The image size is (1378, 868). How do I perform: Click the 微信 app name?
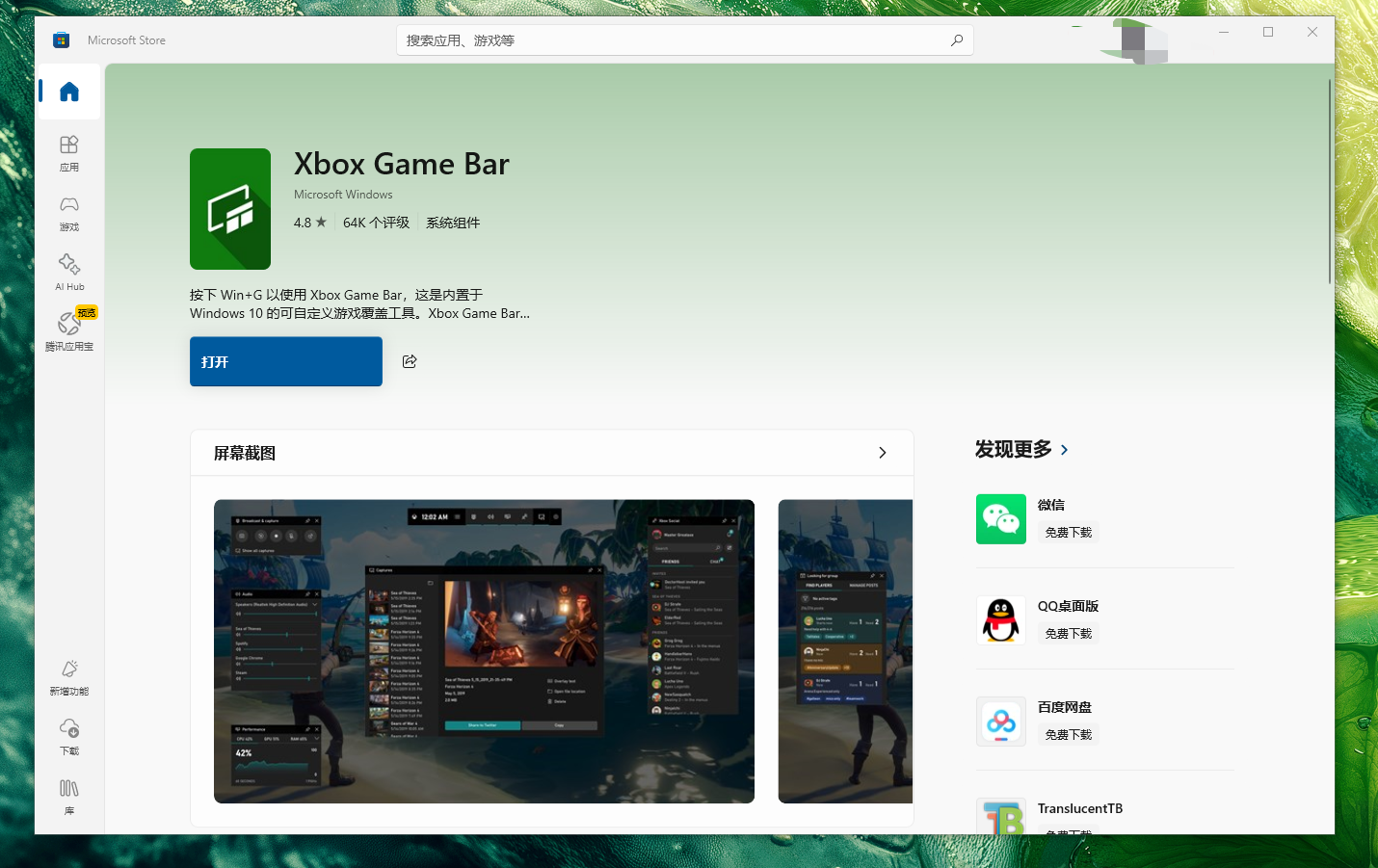[x=1051, y=505]
